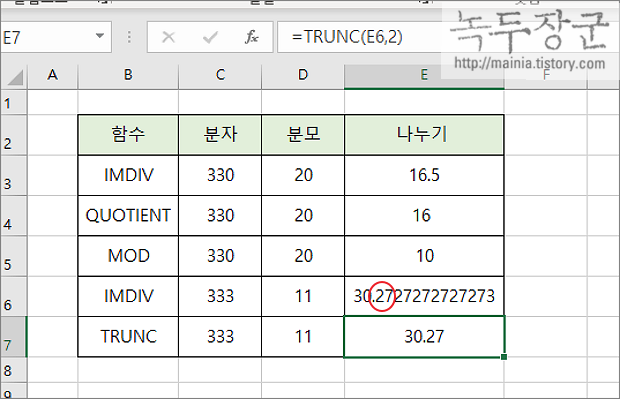Select column C header
The width and height of the screenshot is (620, 399).
pos(220,75)
